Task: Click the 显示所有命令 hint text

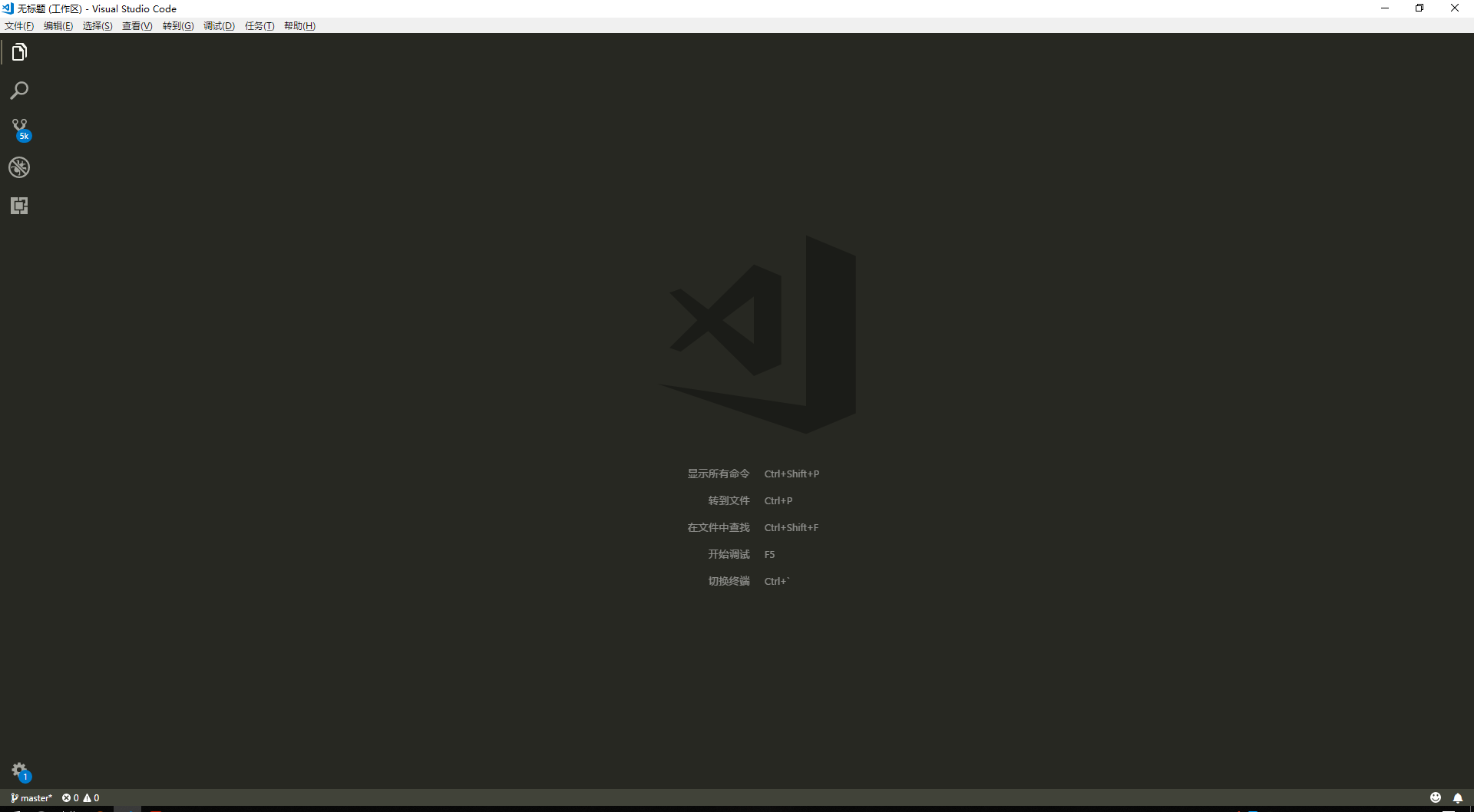Action: 718,474
